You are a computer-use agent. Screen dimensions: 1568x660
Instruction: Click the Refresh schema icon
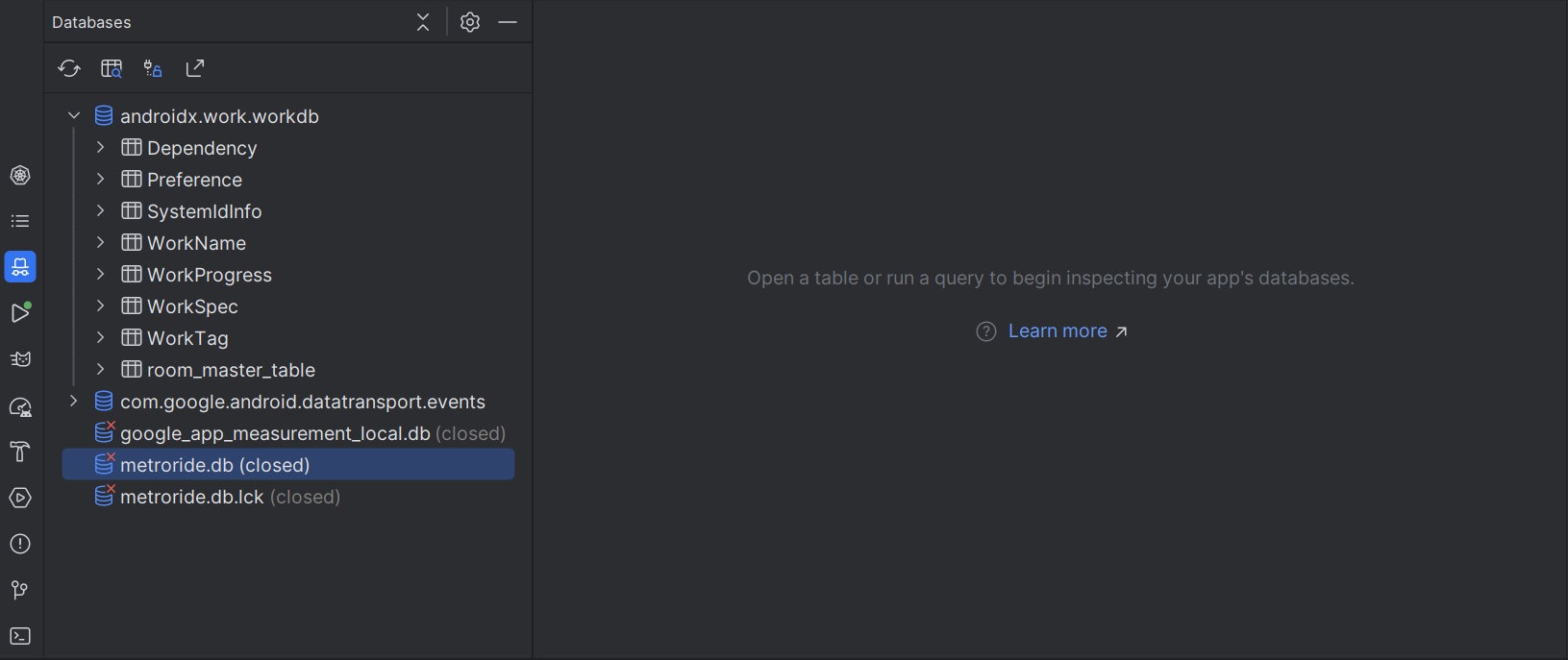[69, 68]
